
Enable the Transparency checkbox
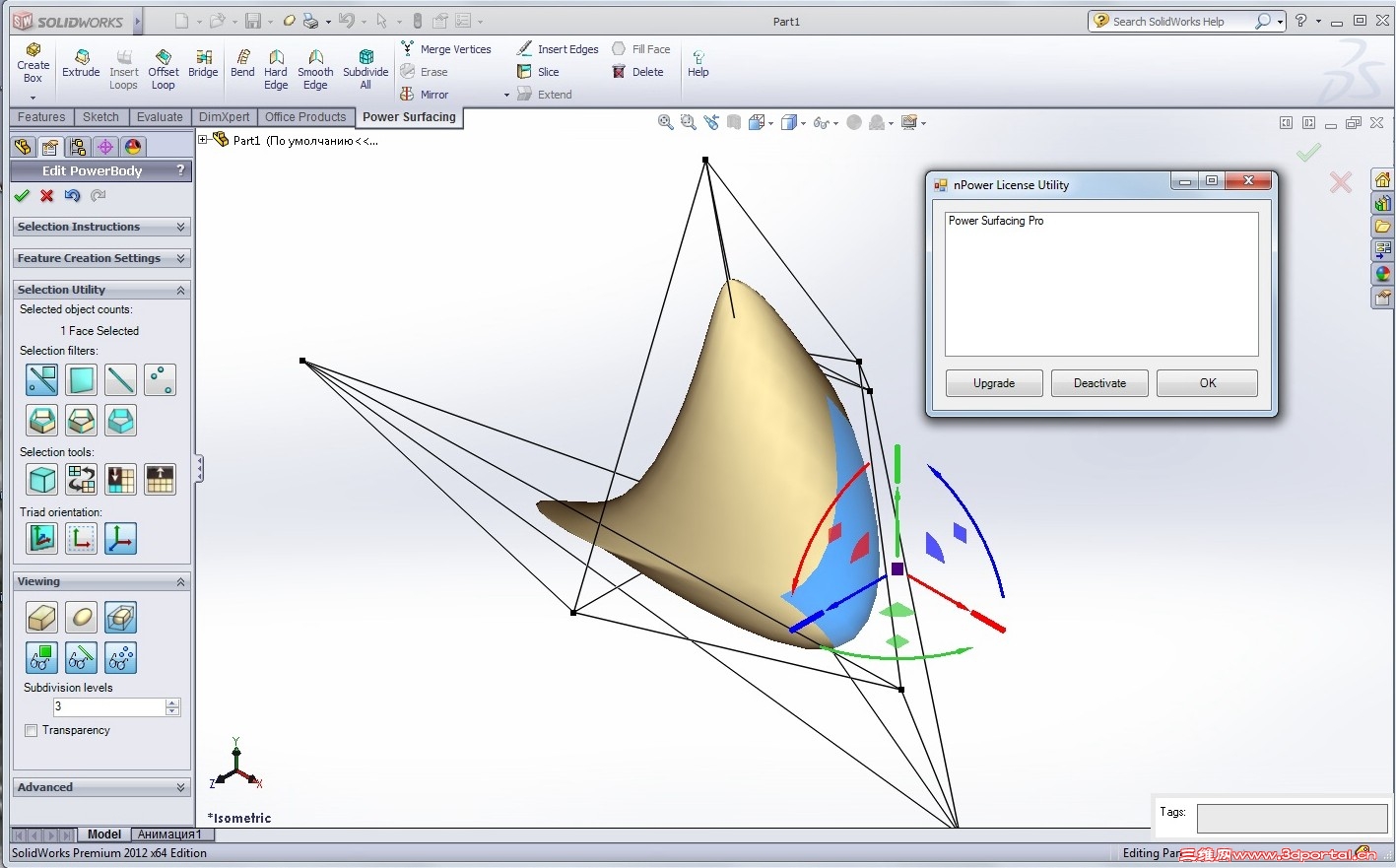[32, 731]
